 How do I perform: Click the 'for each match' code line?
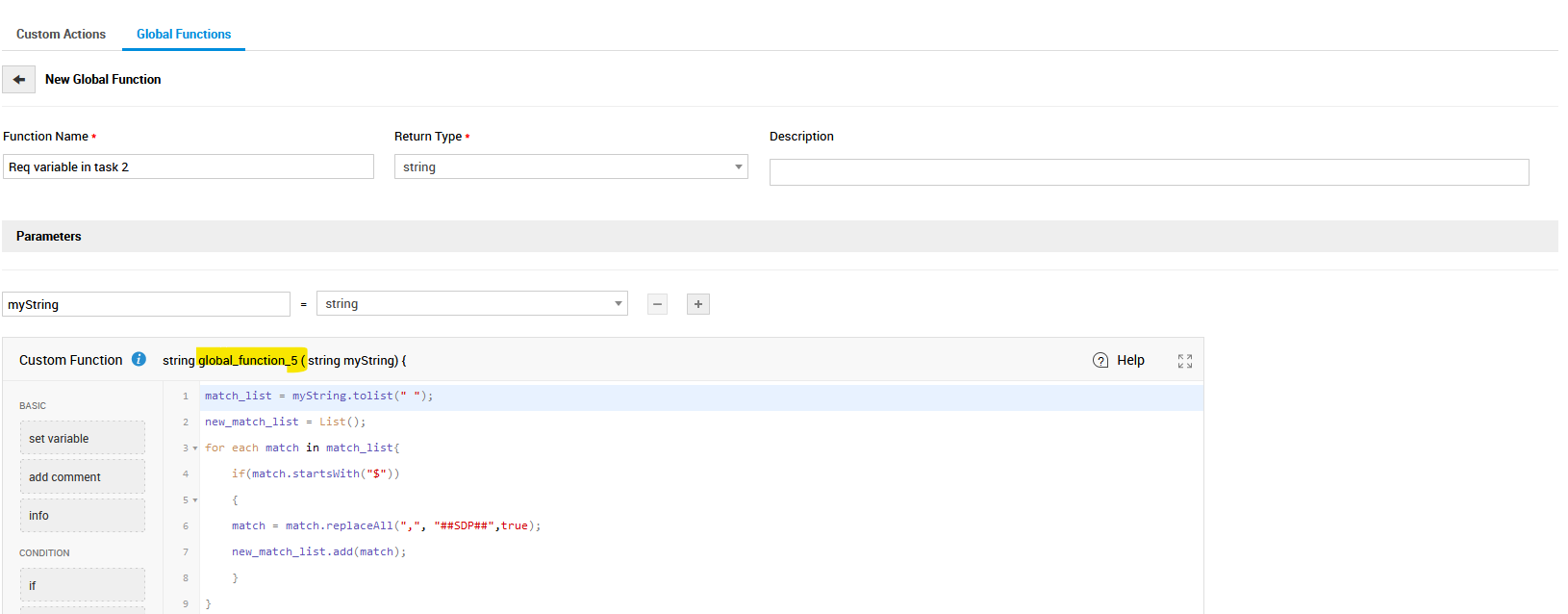pos(301,448)
